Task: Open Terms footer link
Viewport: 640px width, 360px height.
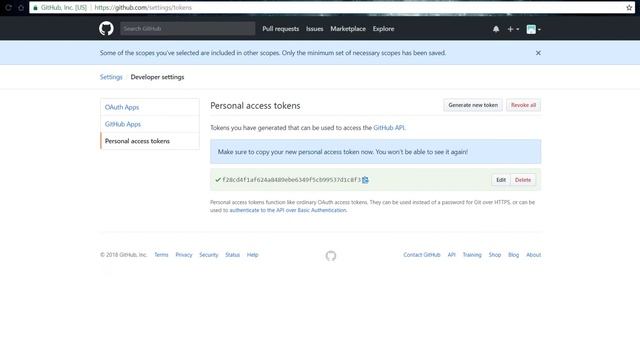Action: point(161,255)
